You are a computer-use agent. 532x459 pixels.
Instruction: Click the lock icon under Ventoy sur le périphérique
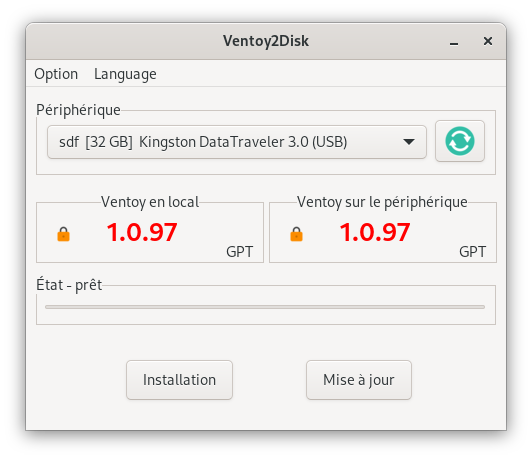296,234
